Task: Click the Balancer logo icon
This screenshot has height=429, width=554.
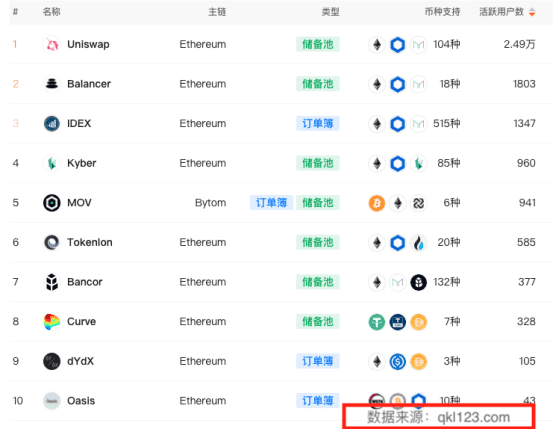Action: click(52, 84)
